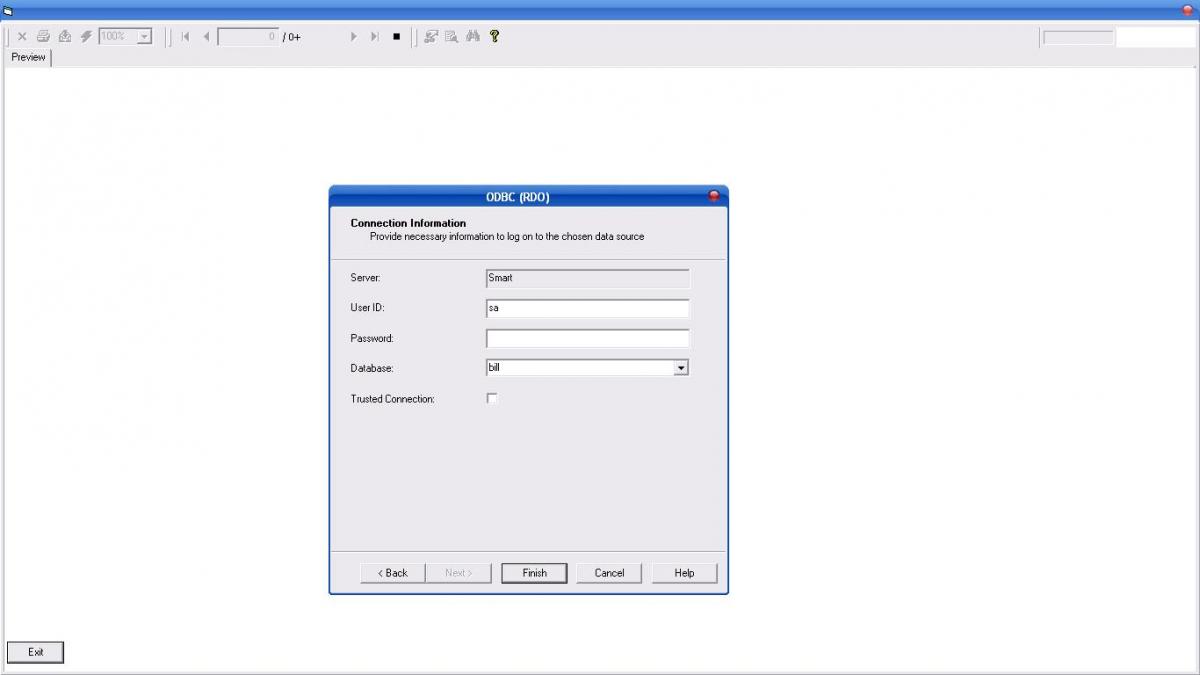This screenshot has width=1200, height=675.
Task: Open the binoculars find text tool
Action: 473,36
